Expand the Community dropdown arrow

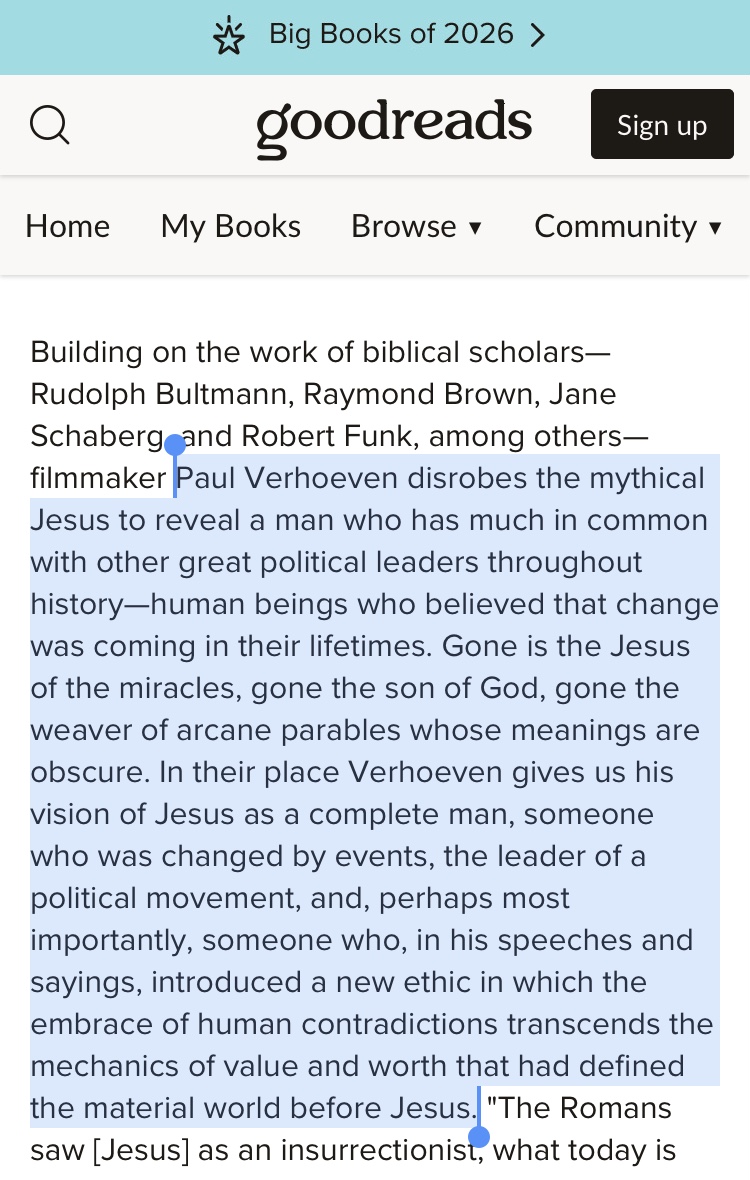click(x=715, y=227)
